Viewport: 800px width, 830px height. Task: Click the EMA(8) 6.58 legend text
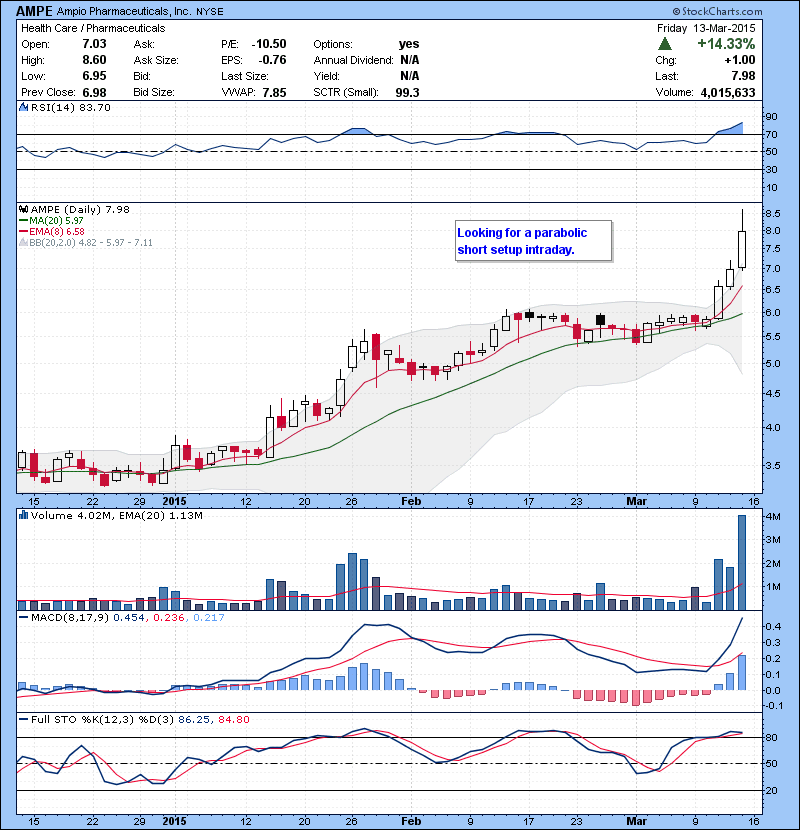(x=57, y=231)
